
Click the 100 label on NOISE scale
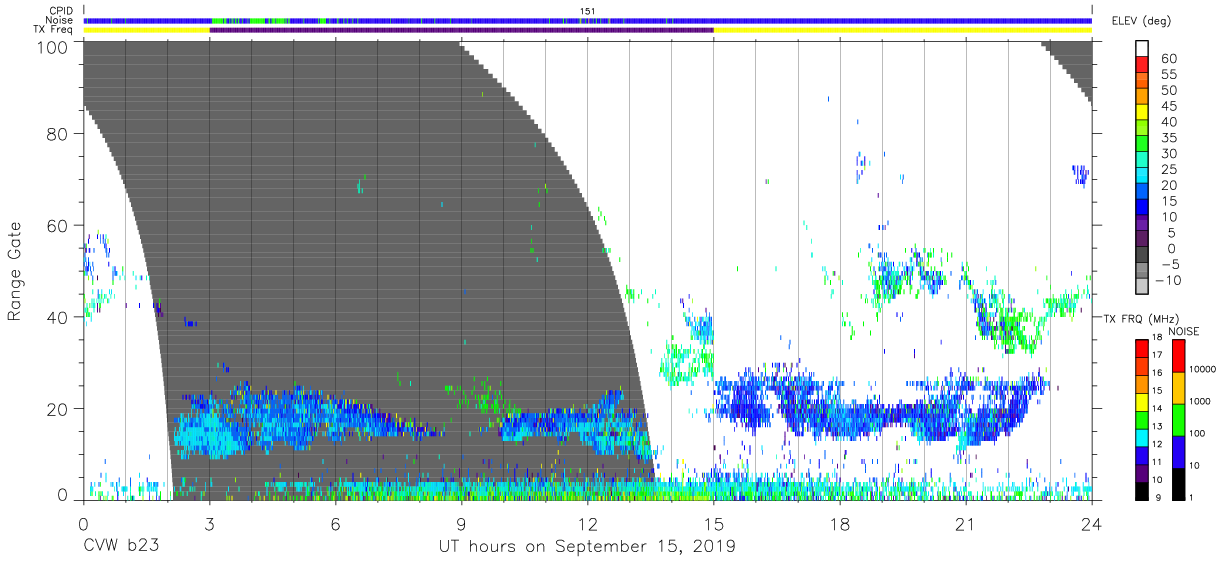1198,433
